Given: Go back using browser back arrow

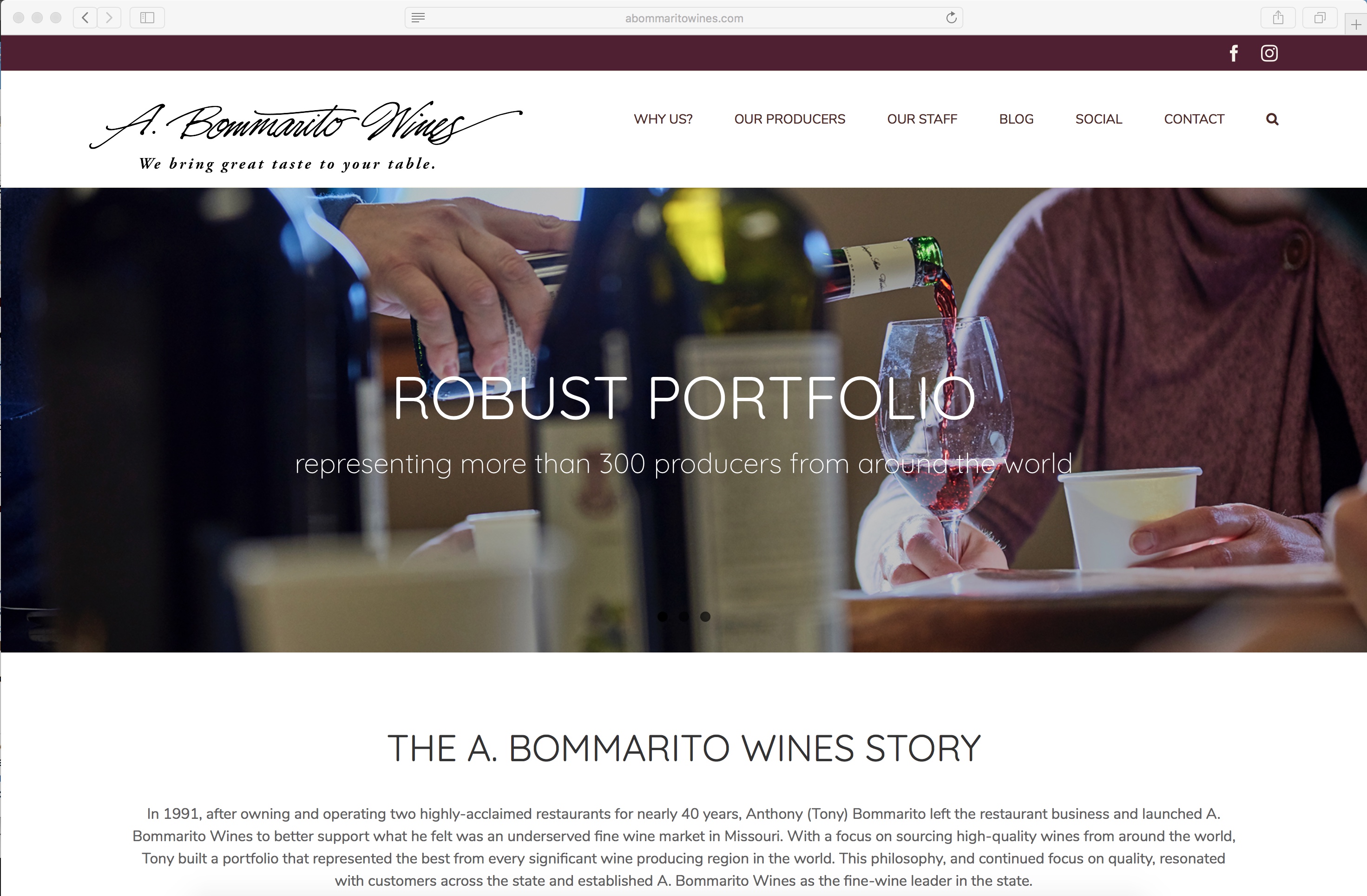Looking at the screenshot, I should point(85,18).
